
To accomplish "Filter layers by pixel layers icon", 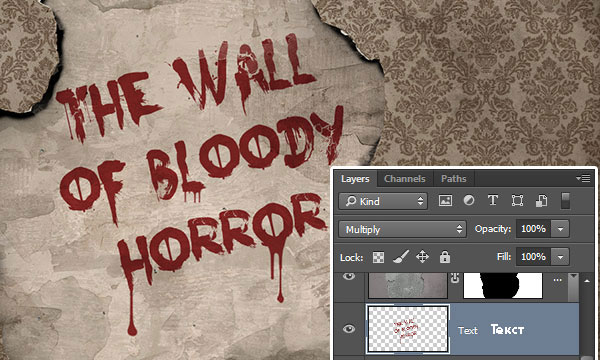I will (445, 201).
